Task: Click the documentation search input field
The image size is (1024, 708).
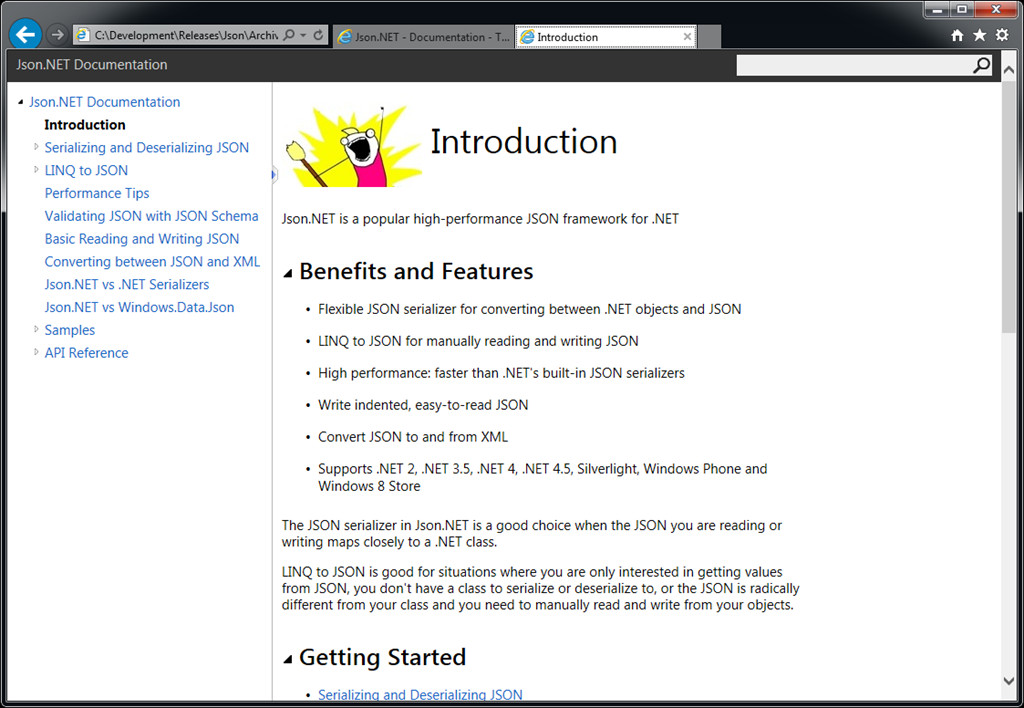Action: click(x=854, y=65)
